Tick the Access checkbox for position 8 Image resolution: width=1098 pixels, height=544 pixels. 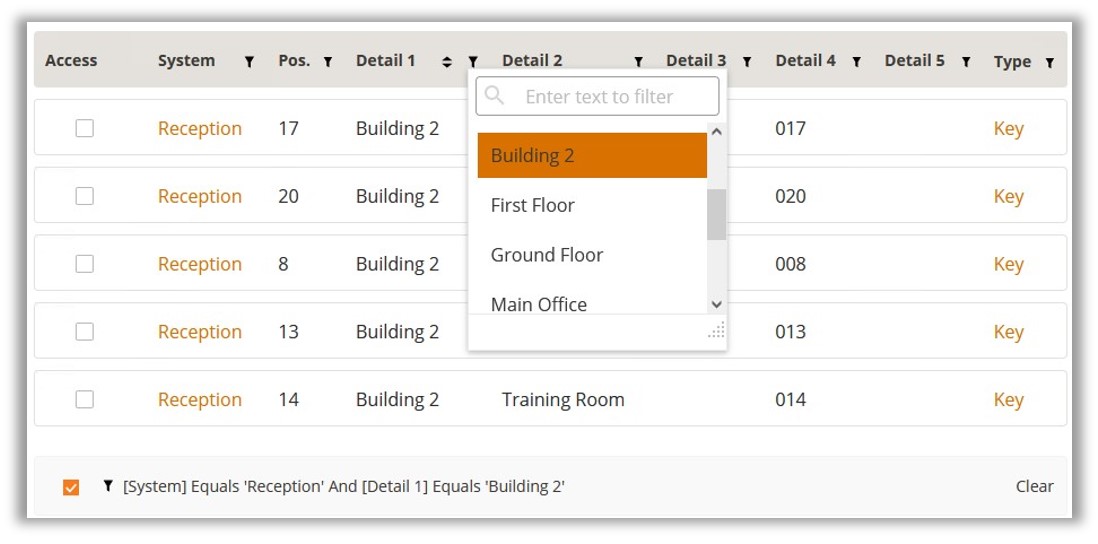click(85, 264)
